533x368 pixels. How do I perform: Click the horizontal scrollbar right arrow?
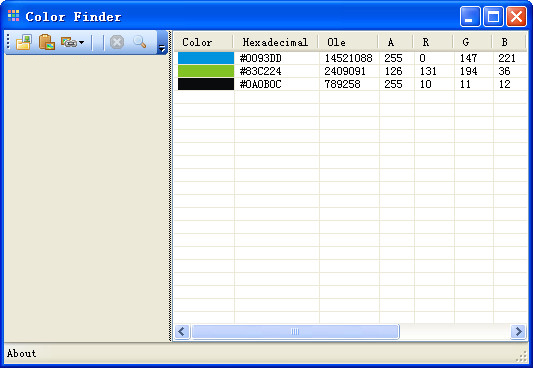(x=519, y=331)
